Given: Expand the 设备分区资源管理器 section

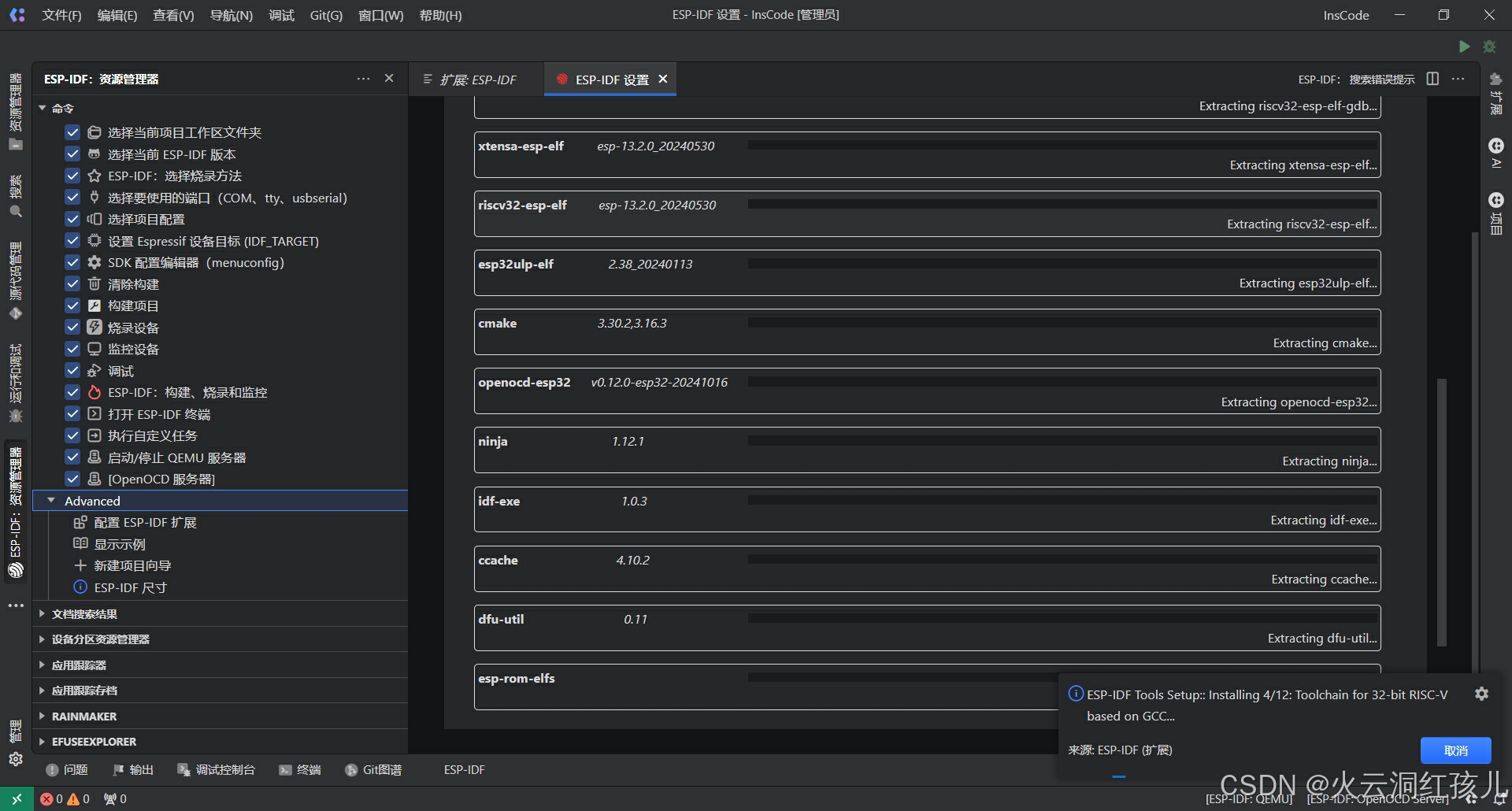Looking at the screenshot, I should (220, 639).
